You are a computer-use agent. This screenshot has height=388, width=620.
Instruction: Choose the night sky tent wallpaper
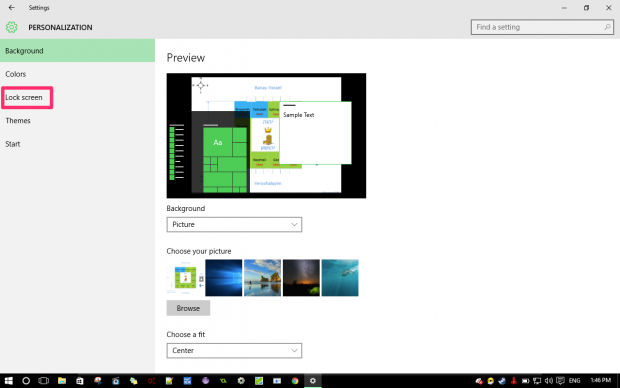[301, 278]
